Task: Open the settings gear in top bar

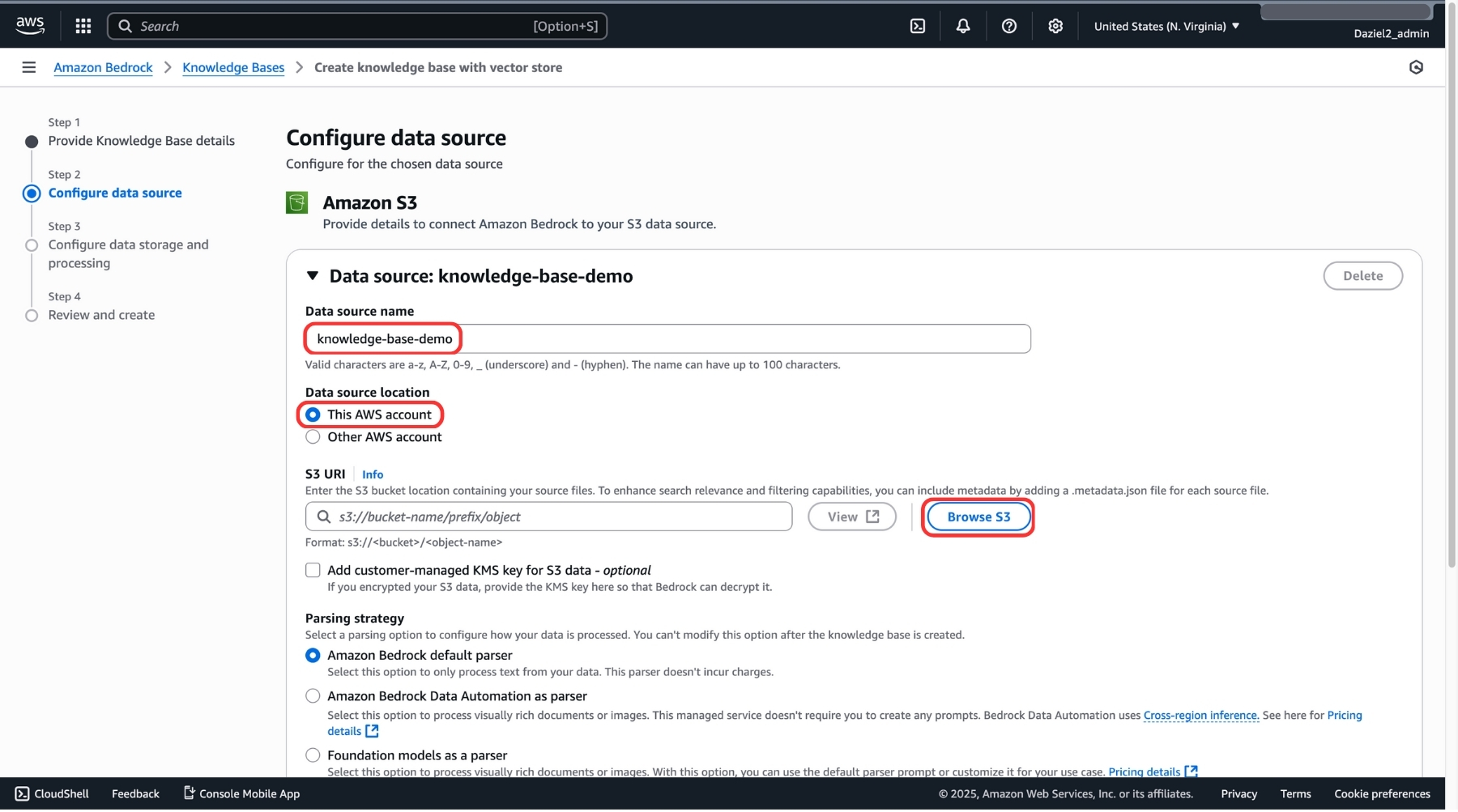Action: [1055, 26]
